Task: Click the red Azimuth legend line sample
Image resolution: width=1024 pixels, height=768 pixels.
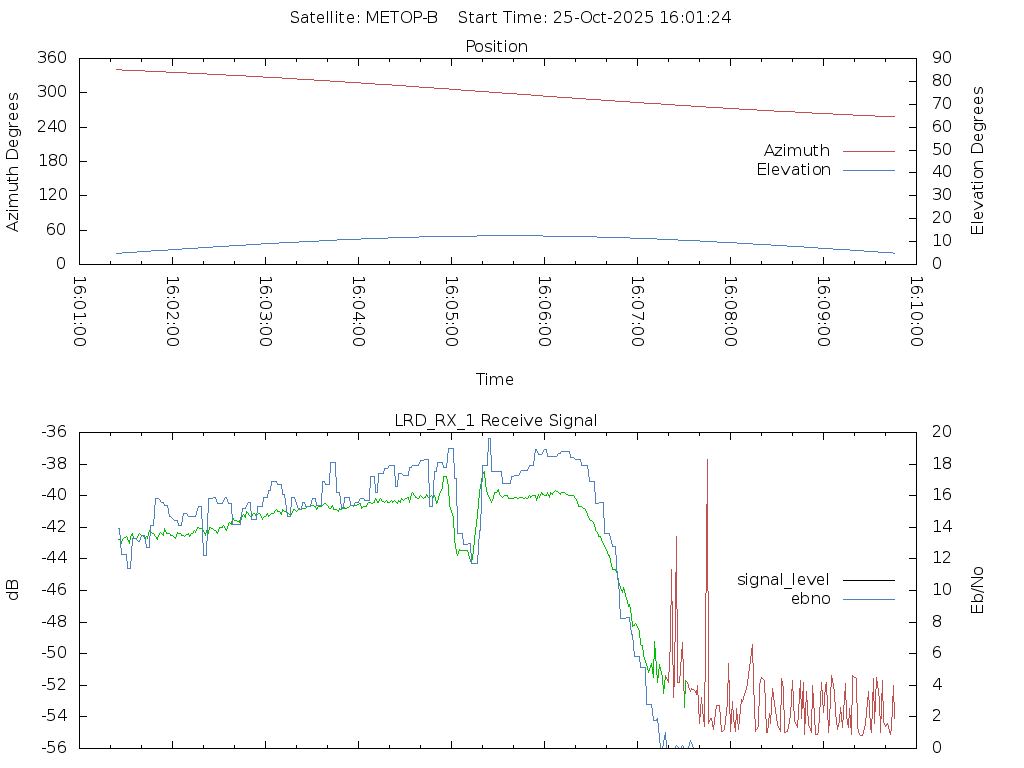Action: 868,151
